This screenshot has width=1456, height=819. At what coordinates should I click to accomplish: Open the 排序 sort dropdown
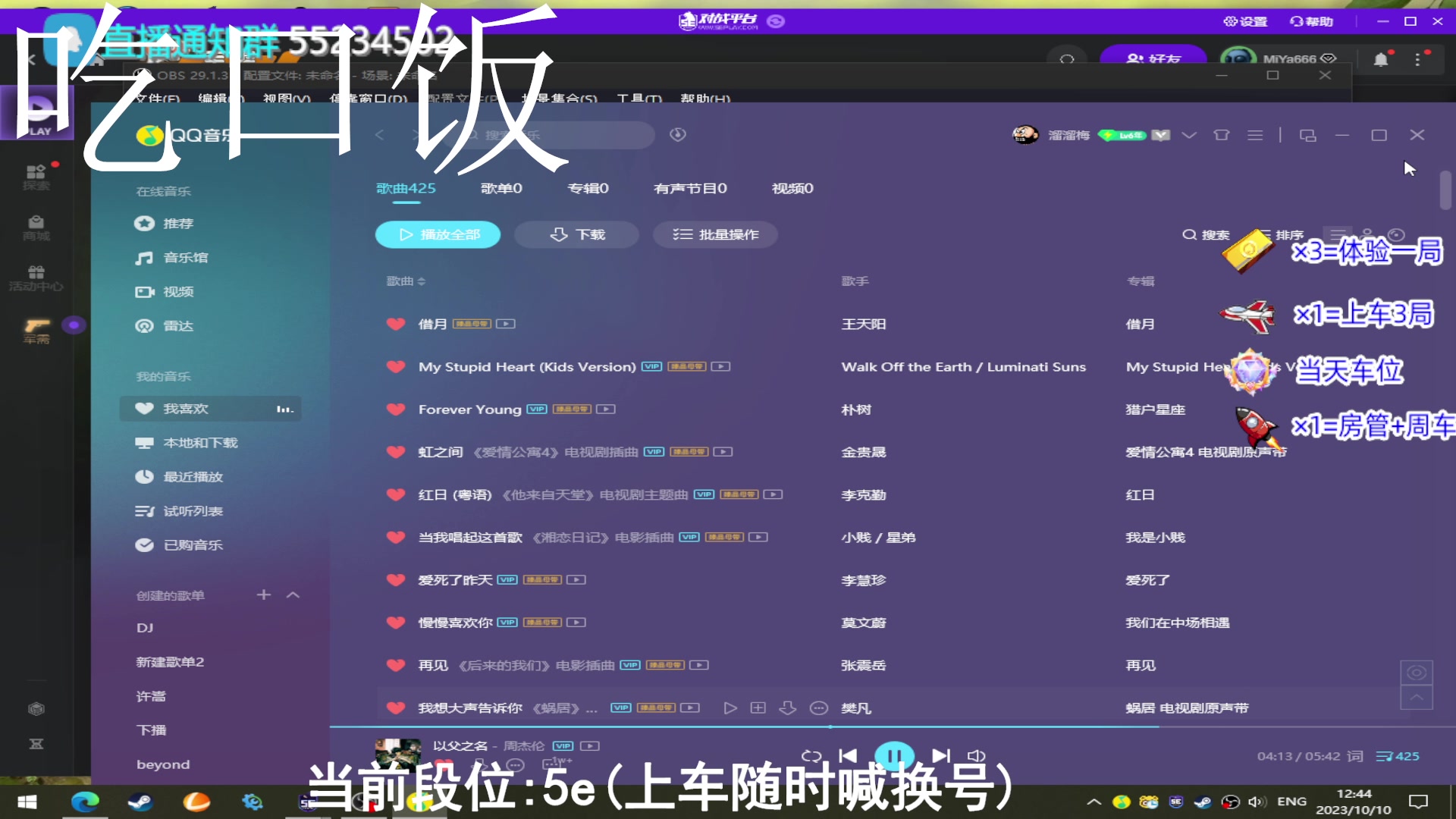(1282, 234)
